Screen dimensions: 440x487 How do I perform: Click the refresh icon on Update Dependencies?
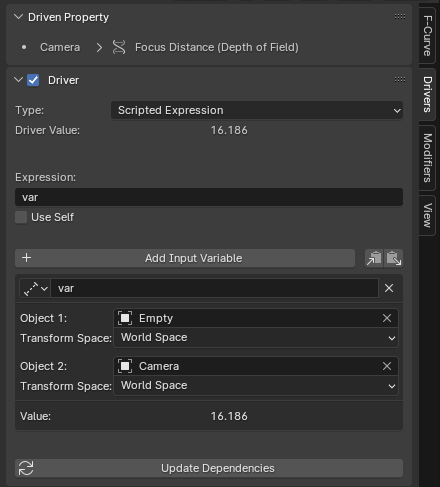26,468
